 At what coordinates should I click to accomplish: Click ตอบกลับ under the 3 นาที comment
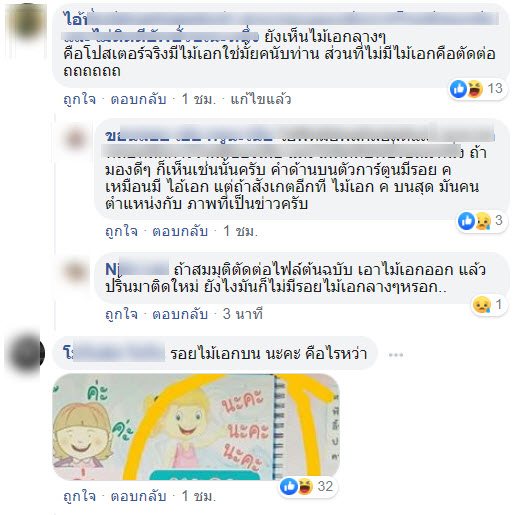[180, 314]
